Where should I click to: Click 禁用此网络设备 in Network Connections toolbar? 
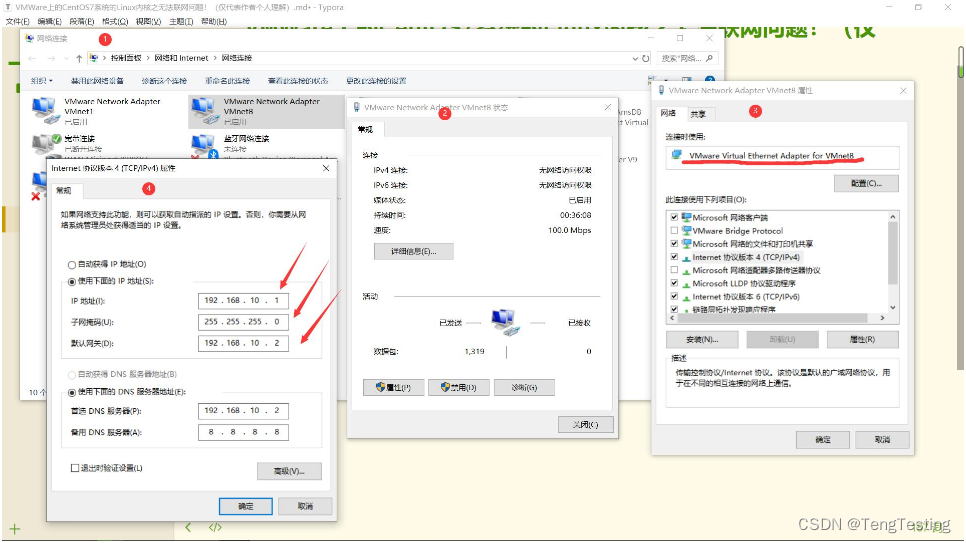click(x=97, y=81)
